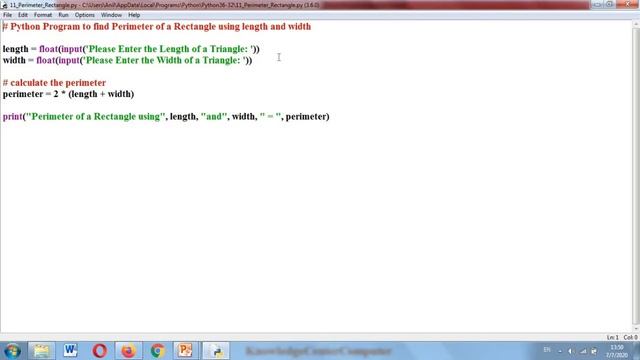Image resolution: width=640 pixels, height=360 pixels.
Task: Open the network signal tray icon
Action: (583, 351)
